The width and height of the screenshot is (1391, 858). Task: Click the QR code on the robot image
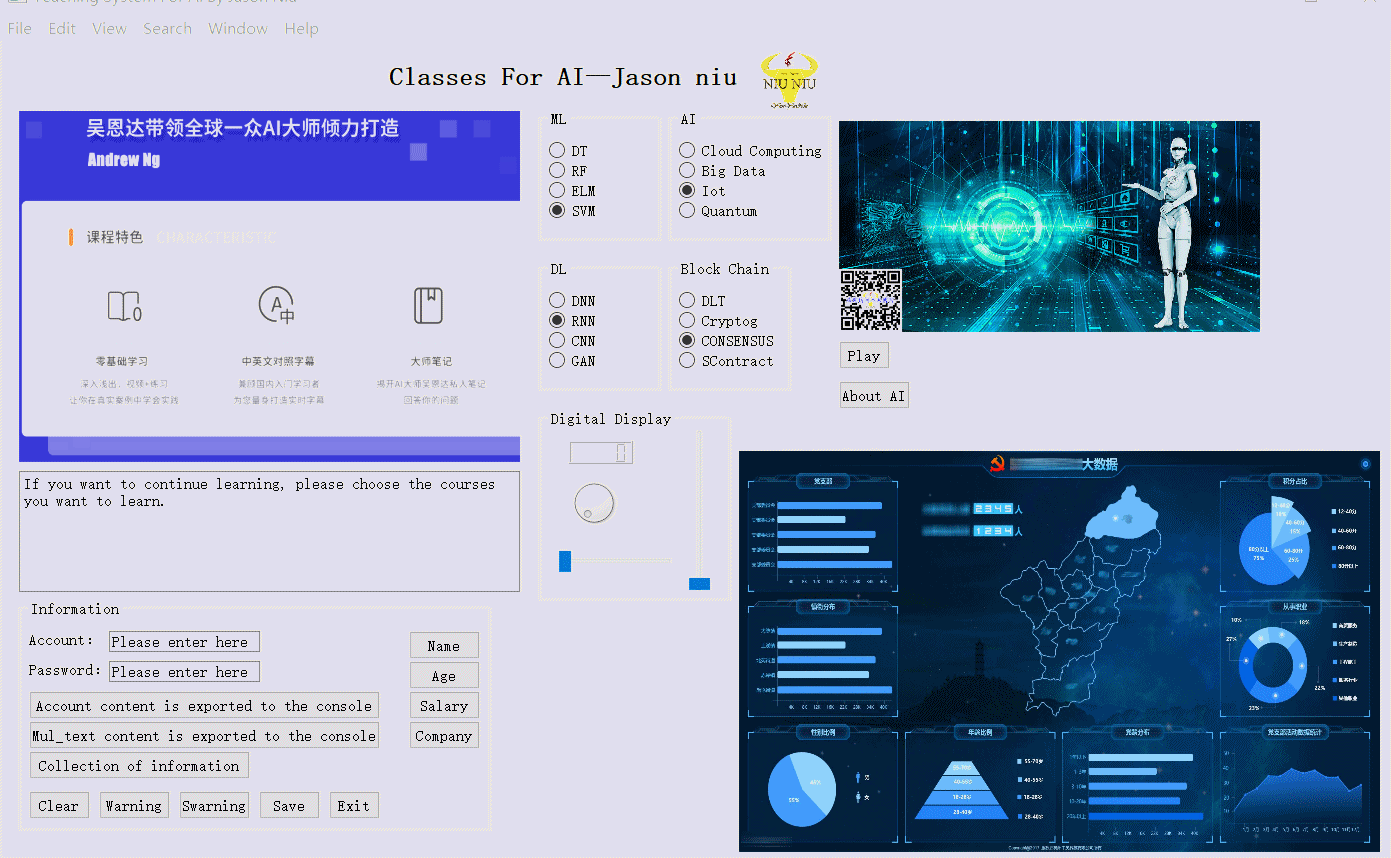[x=870, y=300]
